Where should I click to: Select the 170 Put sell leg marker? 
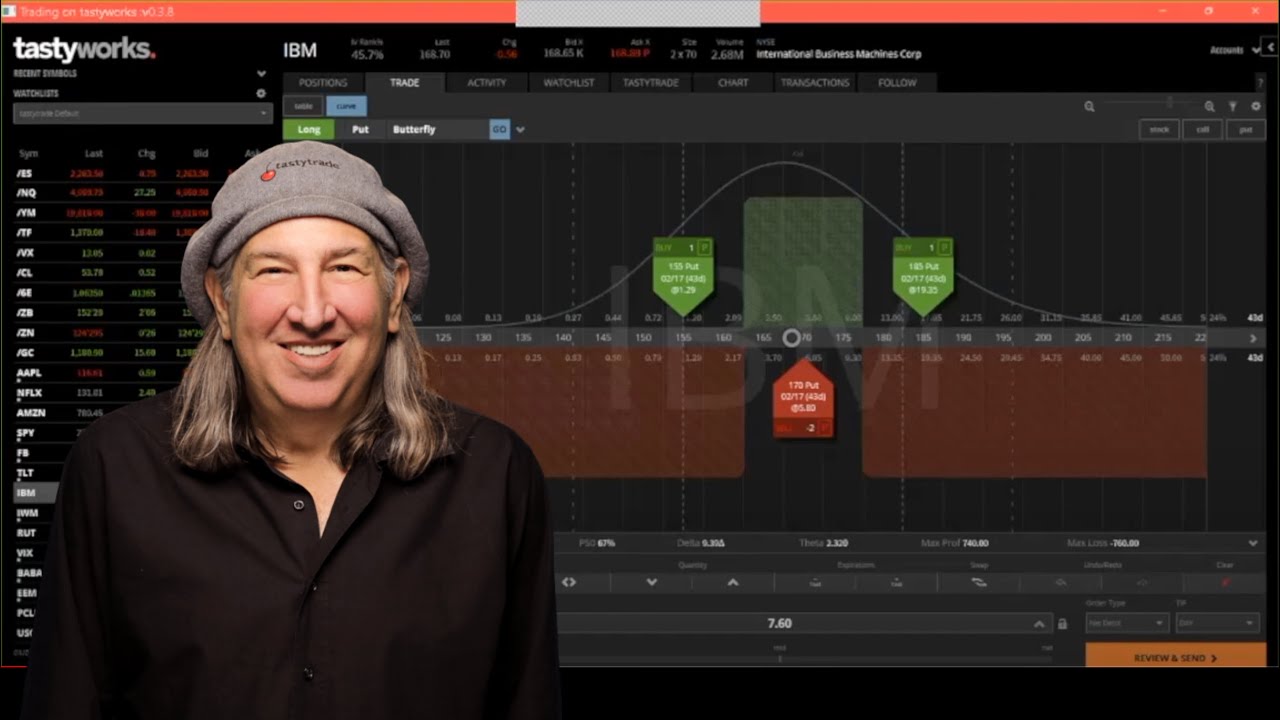(x=803, y=400)
